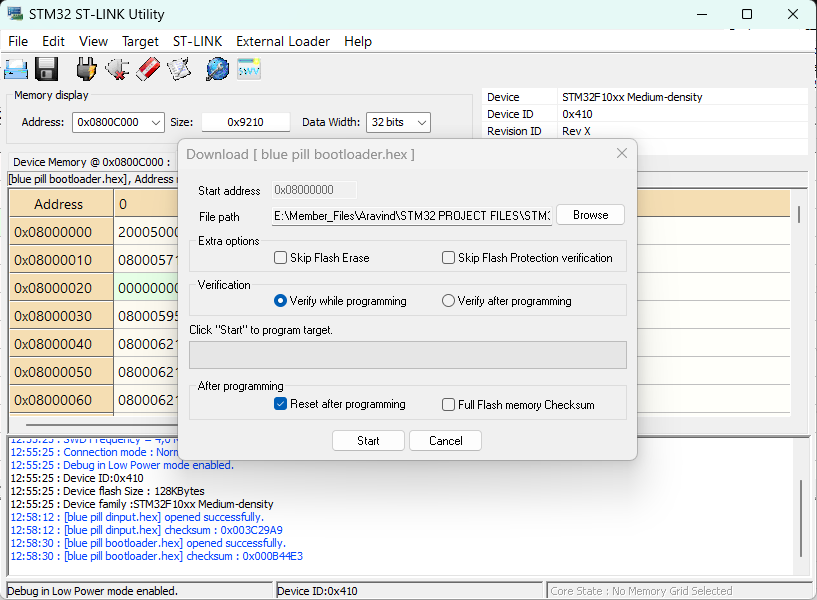Click the Update firmware globe icon
This screenshot has width=817, height=600.
217,69
